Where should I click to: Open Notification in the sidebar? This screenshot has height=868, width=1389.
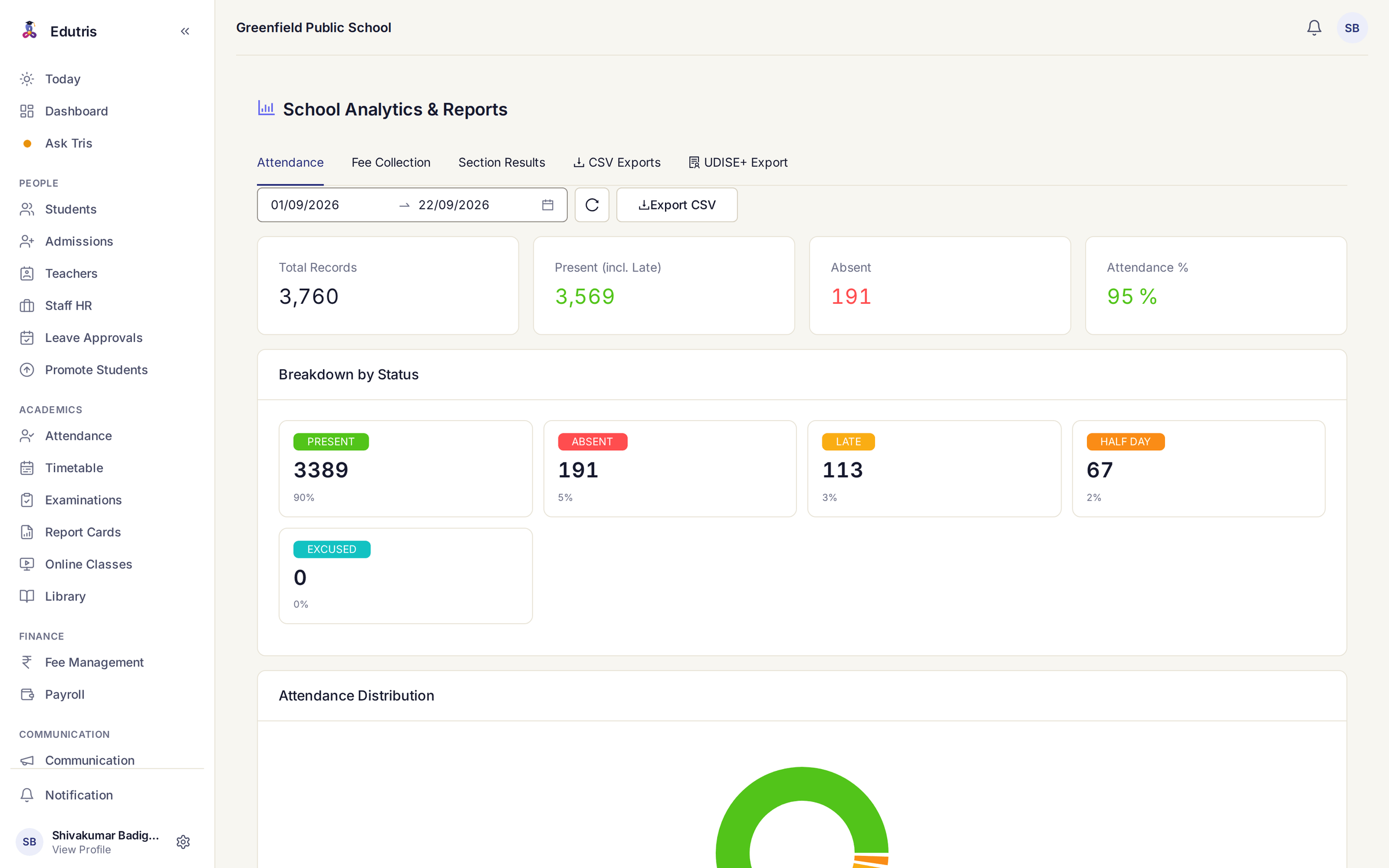(x=107, y=795)
